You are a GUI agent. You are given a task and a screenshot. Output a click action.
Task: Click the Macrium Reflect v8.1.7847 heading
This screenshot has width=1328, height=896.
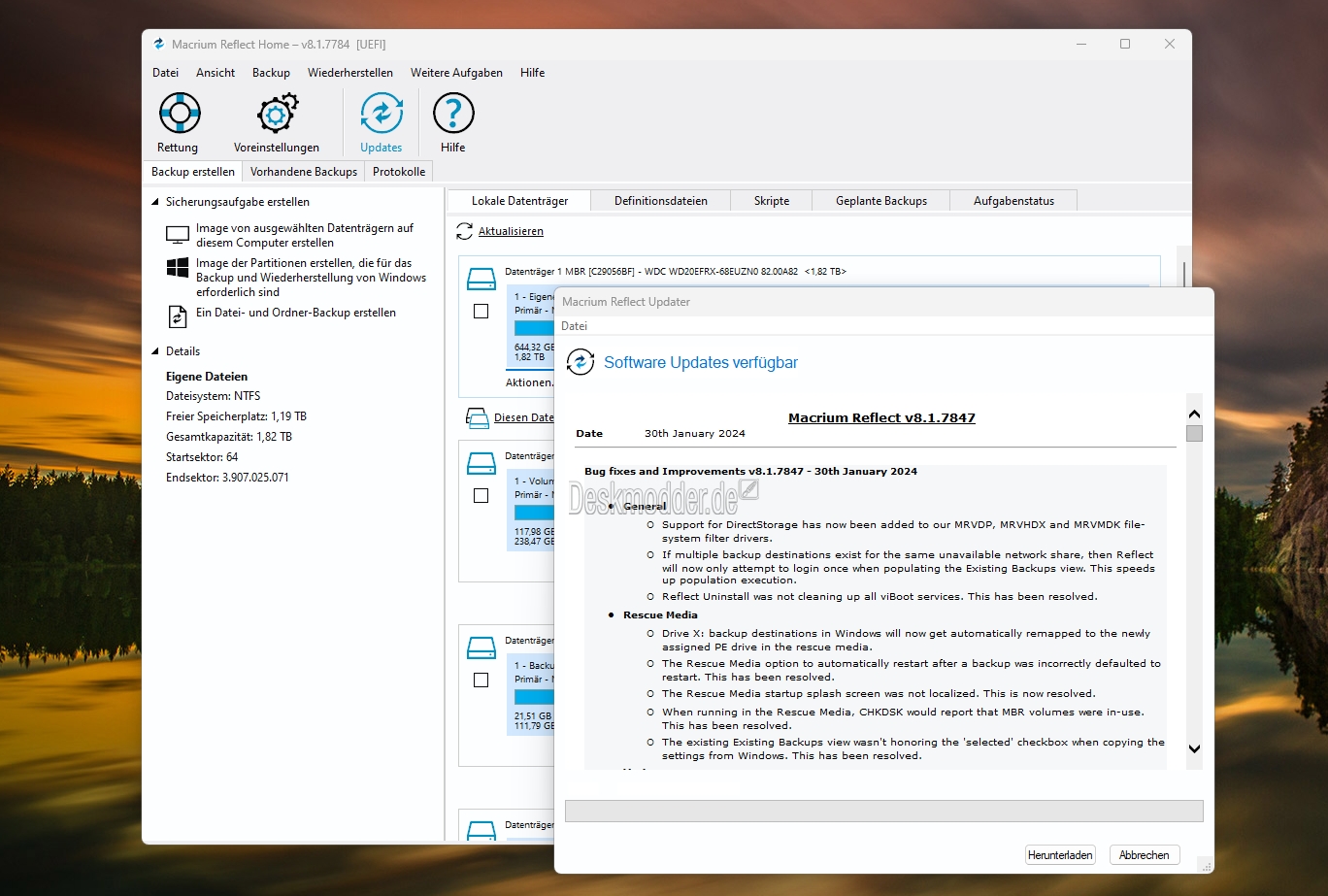[881, 417]
